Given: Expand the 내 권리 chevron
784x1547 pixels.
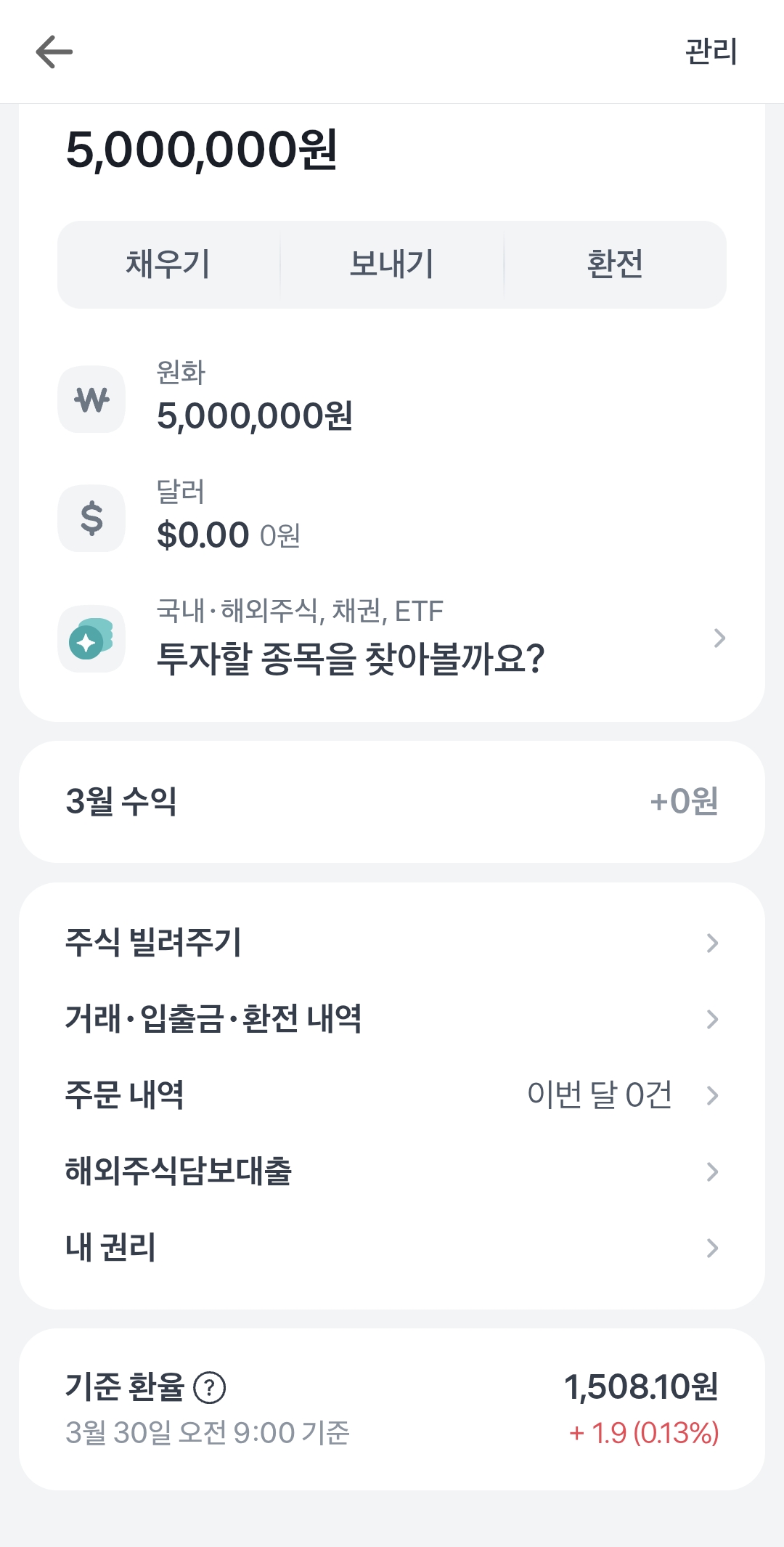Looking at the screenshot, I should click(712, 1248).
